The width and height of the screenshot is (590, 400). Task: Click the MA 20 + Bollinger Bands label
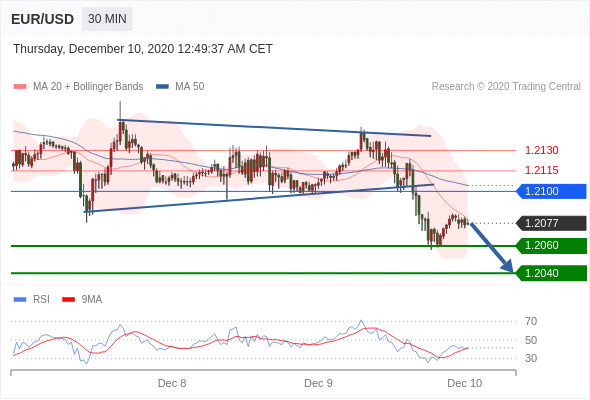88,87
